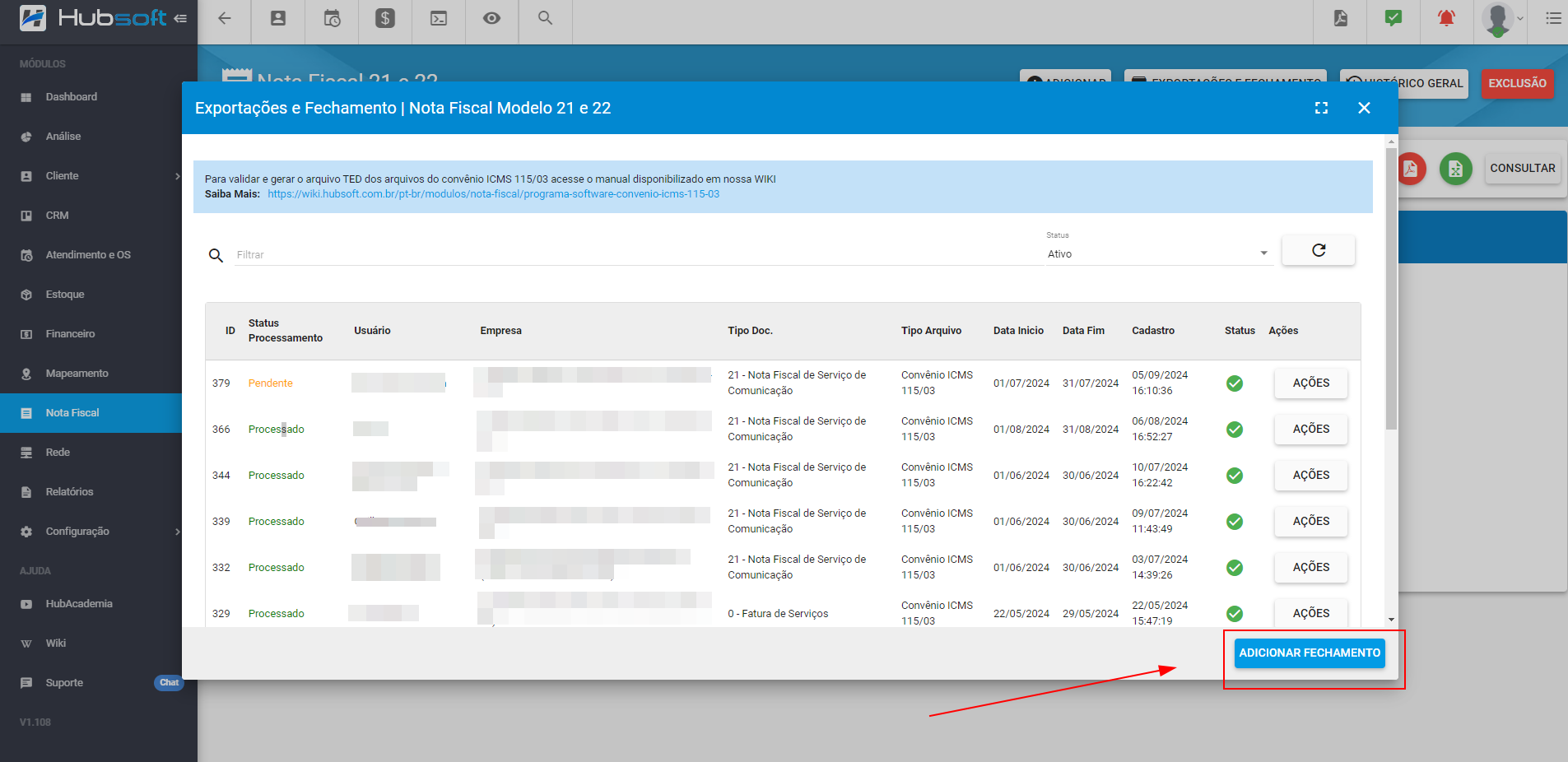The image size is (1568, 762).
Task: Click green status check for ID 344
Action: 1235,476
